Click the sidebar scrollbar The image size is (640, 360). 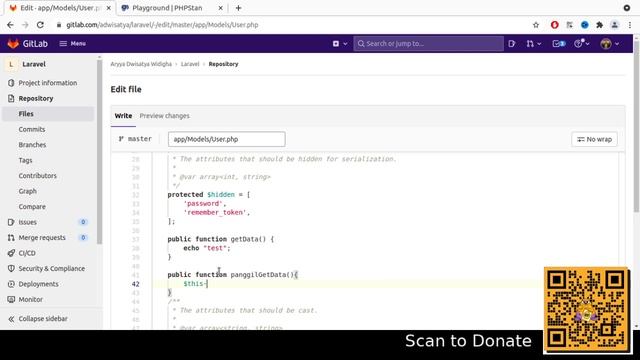tap(99, 152)
